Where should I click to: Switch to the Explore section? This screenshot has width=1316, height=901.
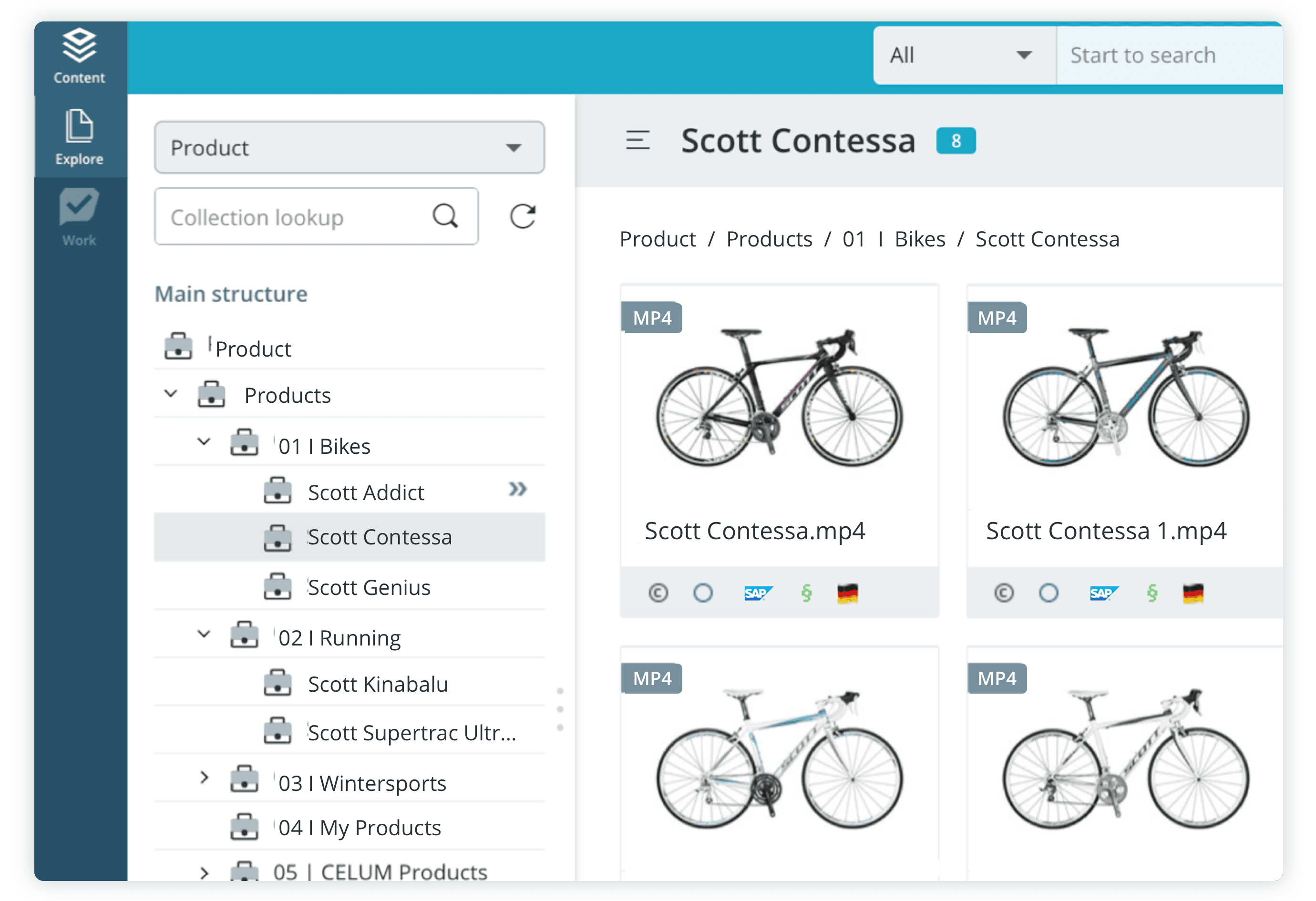coord(79,137)
